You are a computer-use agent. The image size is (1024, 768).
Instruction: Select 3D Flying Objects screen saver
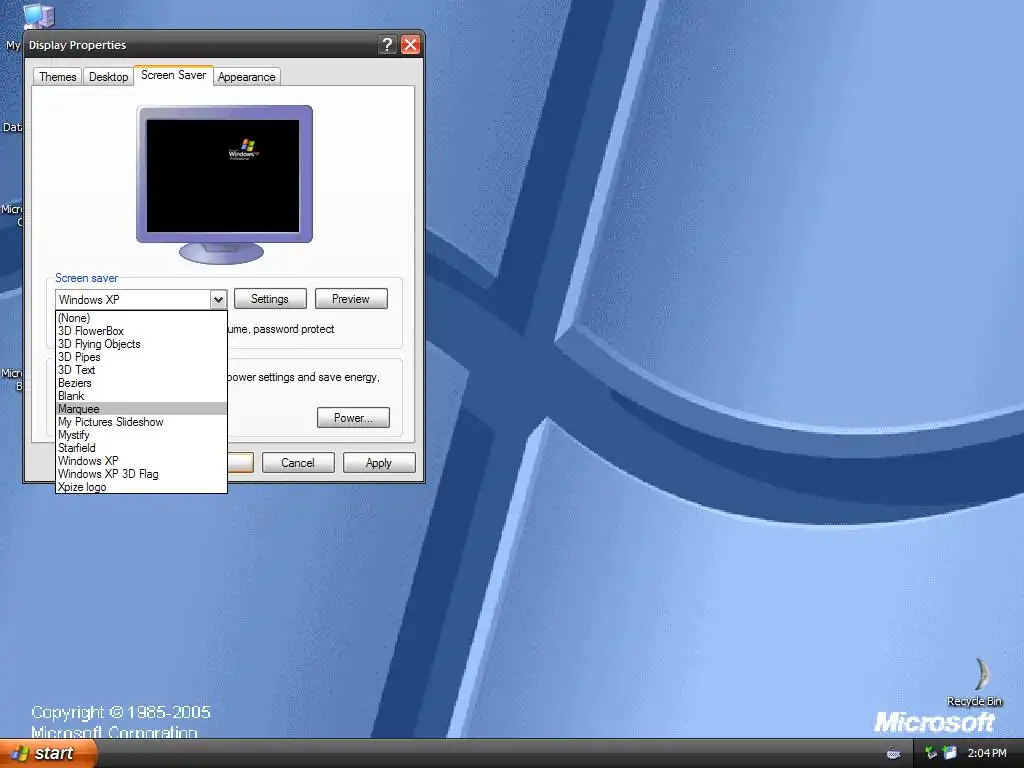pyautogui.click(x=141, y=344)
